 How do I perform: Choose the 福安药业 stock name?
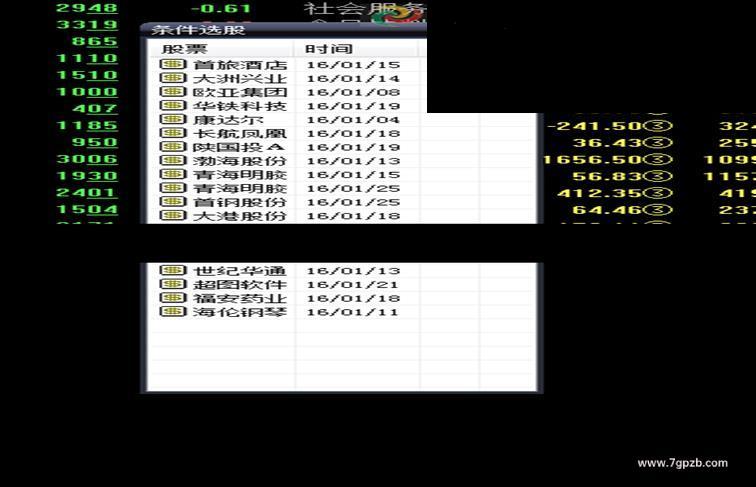point(240,298)
